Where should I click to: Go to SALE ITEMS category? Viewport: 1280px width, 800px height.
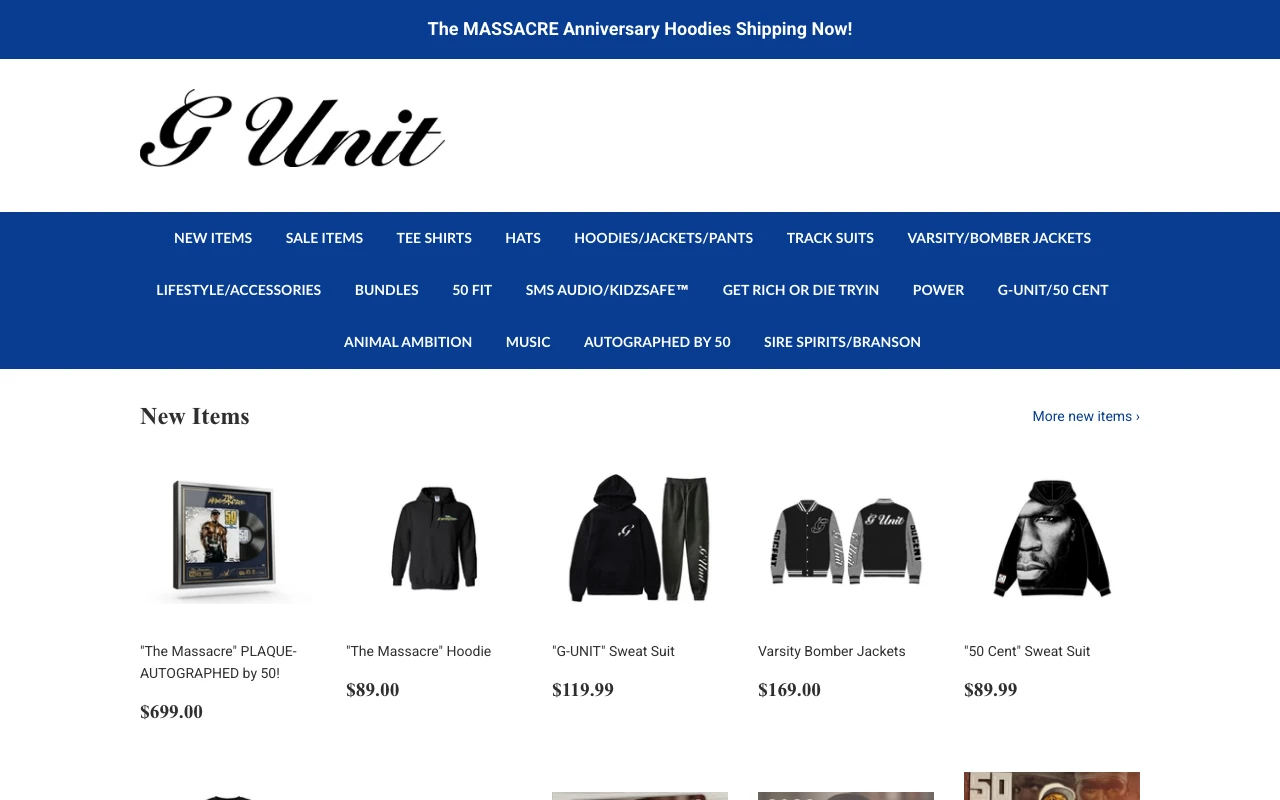324,238
